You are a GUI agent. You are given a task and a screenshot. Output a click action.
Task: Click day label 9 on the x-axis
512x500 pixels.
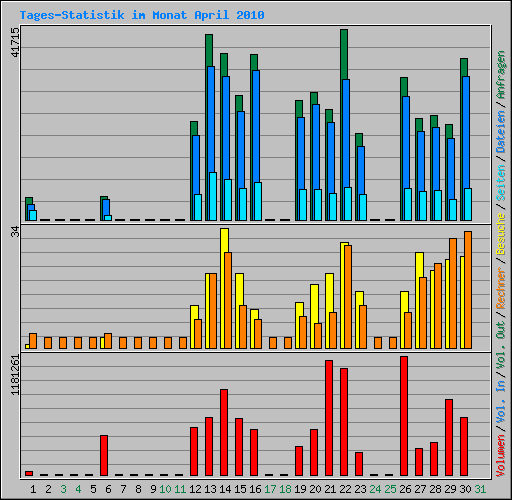[x=153, y=489]
